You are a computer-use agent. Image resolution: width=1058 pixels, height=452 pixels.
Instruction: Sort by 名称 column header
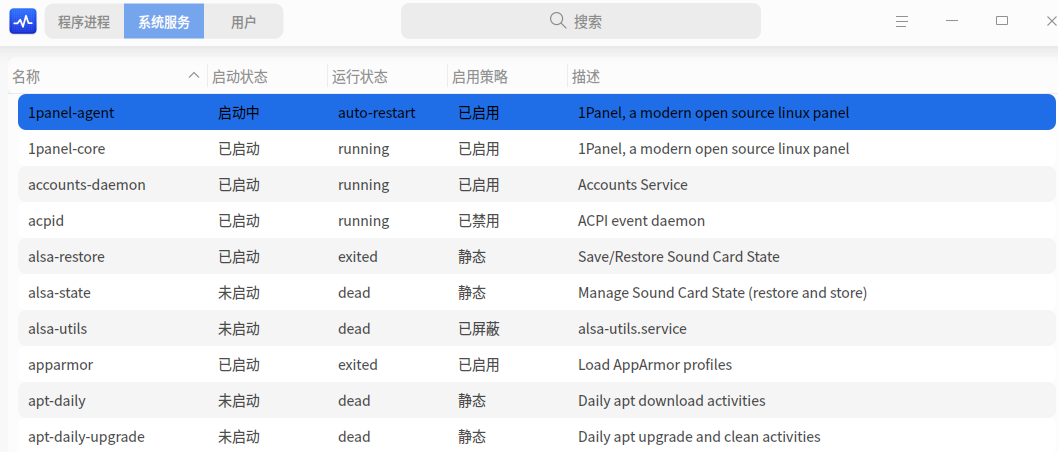107,76
